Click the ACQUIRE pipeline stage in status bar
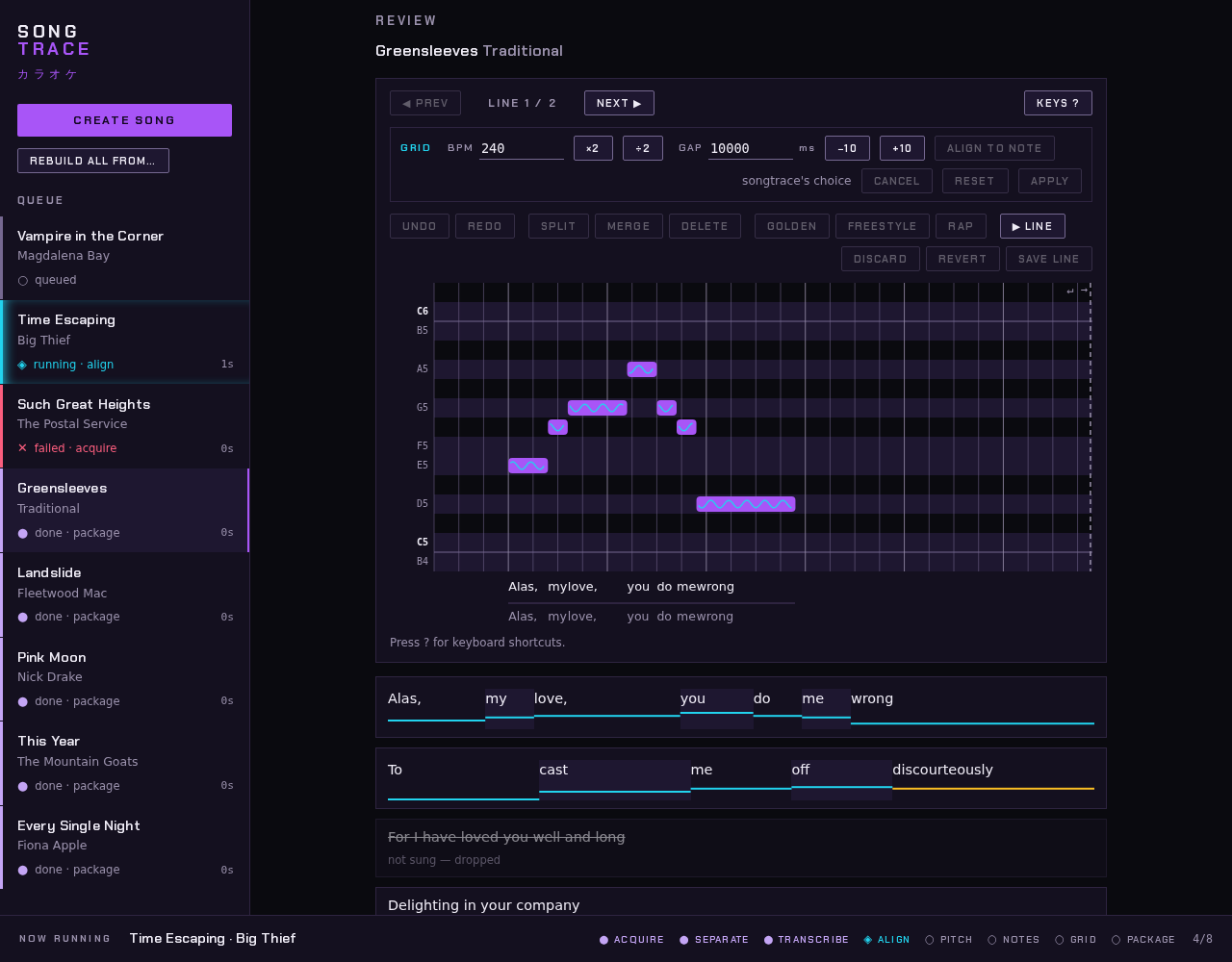Viewport: 1232px width, 962px height. 632,940
